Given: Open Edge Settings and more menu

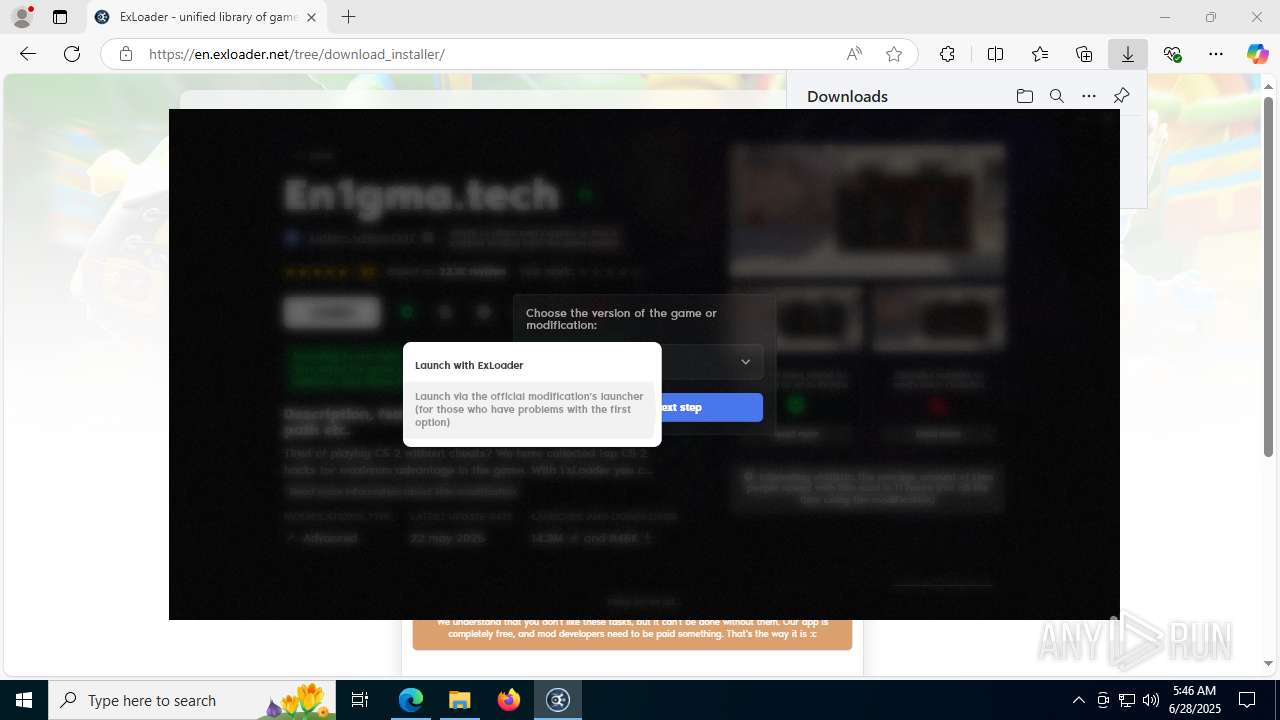Looking at the screenshot, I should (1216, 54).
